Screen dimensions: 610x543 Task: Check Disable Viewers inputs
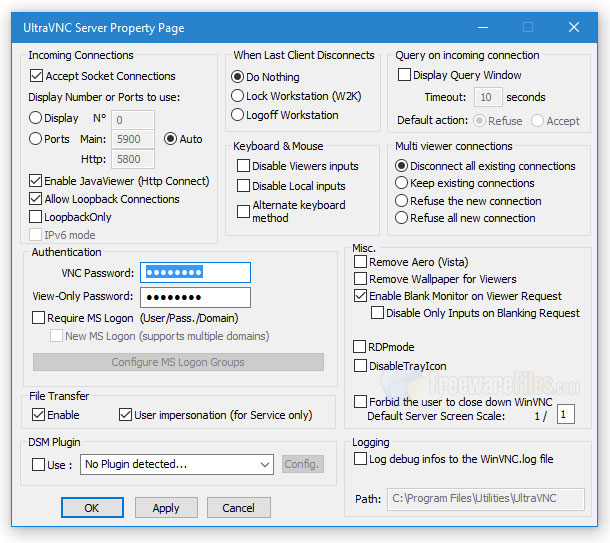(x=244, y=166)
